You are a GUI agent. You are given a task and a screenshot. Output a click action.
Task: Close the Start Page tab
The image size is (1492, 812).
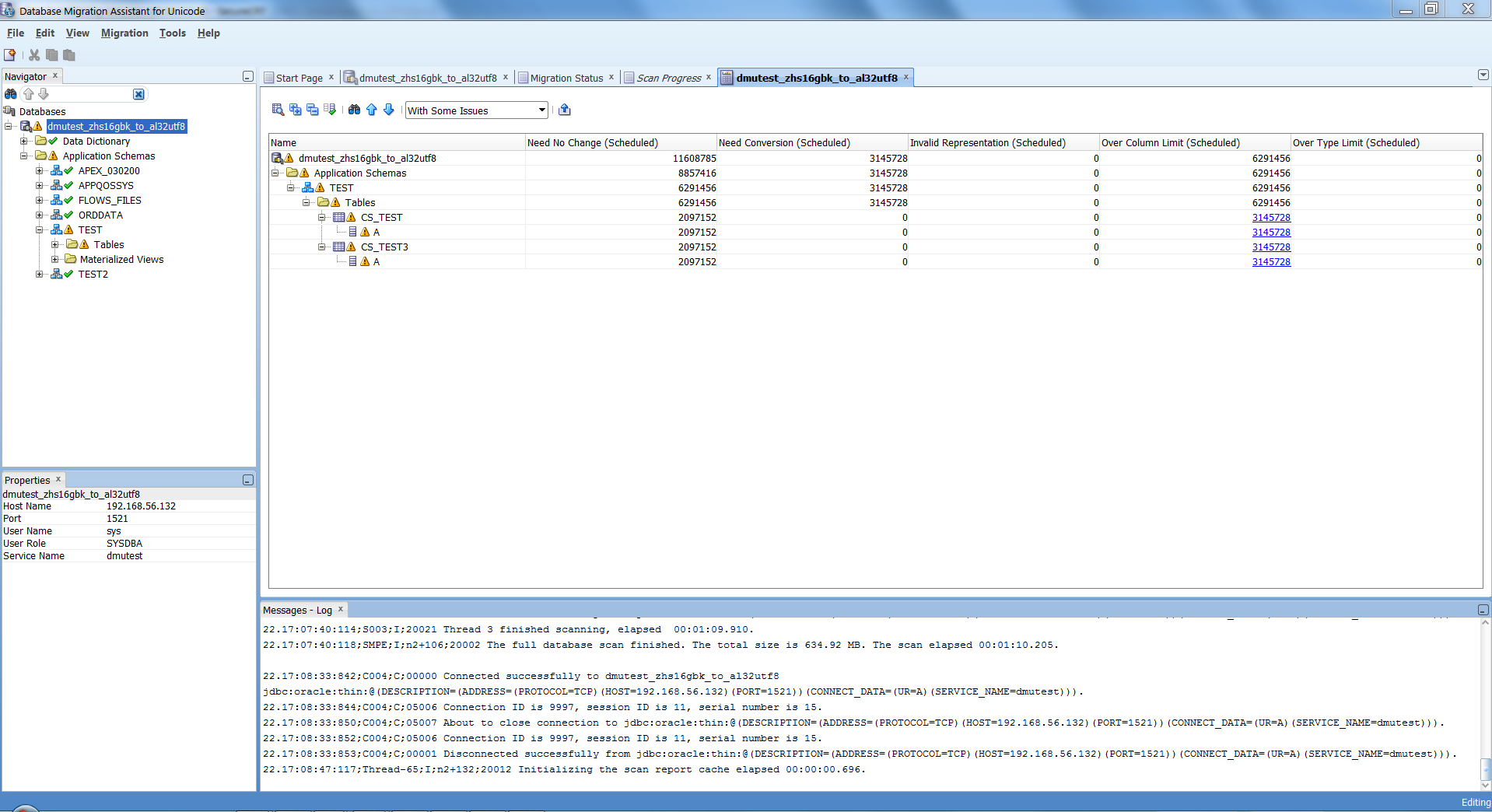point(331,77)
